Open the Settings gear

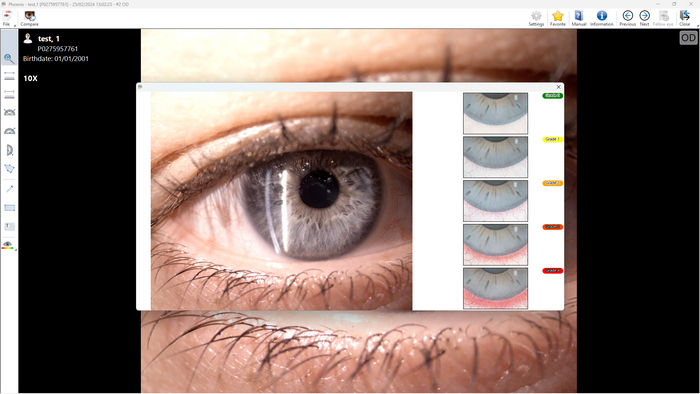(536, 18)
